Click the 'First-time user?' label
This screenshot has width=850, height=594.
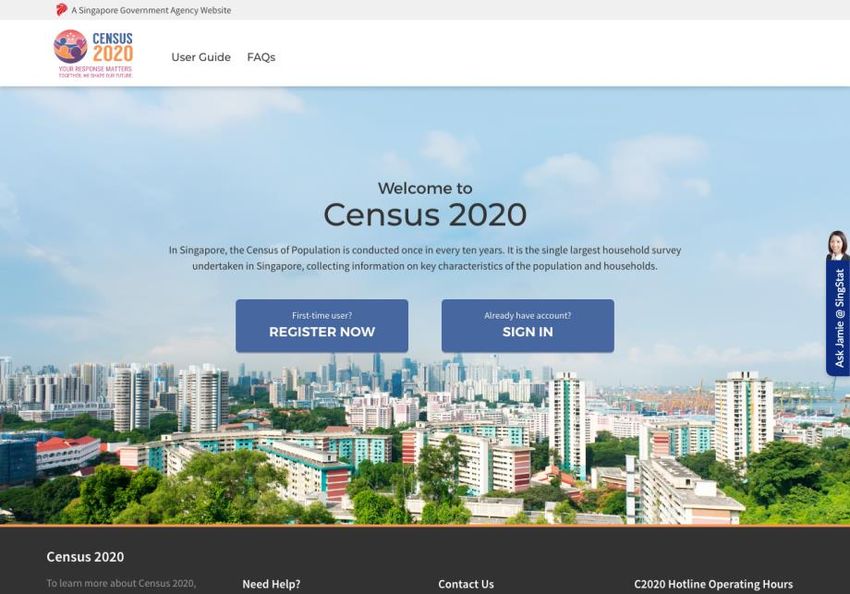point(321,315)
